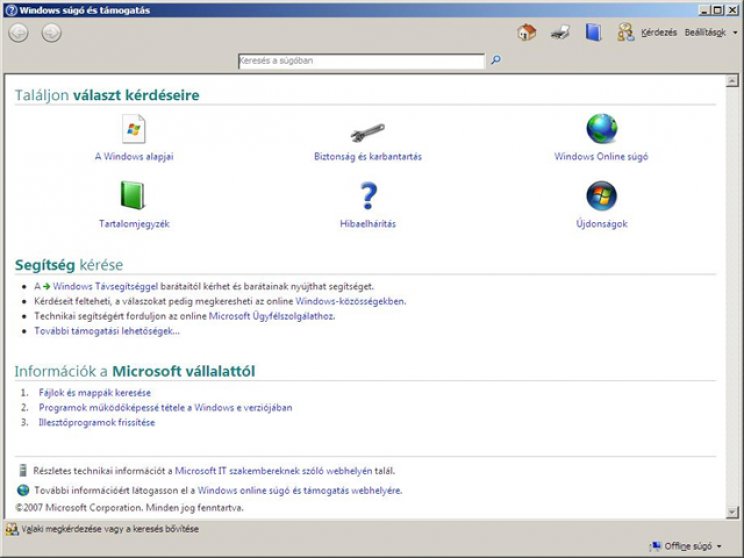The image size is (744, 558).
Task: Click the Segítség kérése heading
Action: pyautogui.click(x=69, y=265)
